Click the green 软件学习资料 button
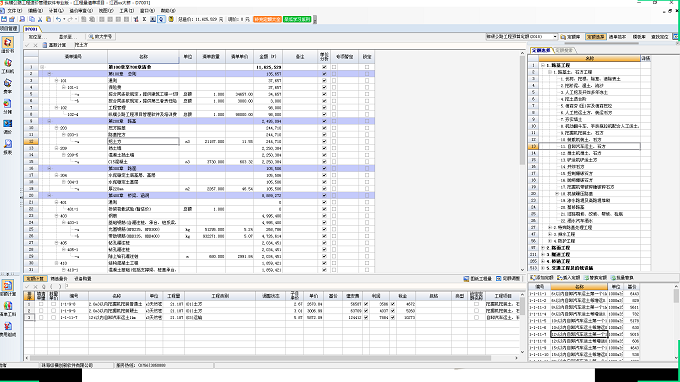This screenshot has height=382, width=680. pos(297,19)
